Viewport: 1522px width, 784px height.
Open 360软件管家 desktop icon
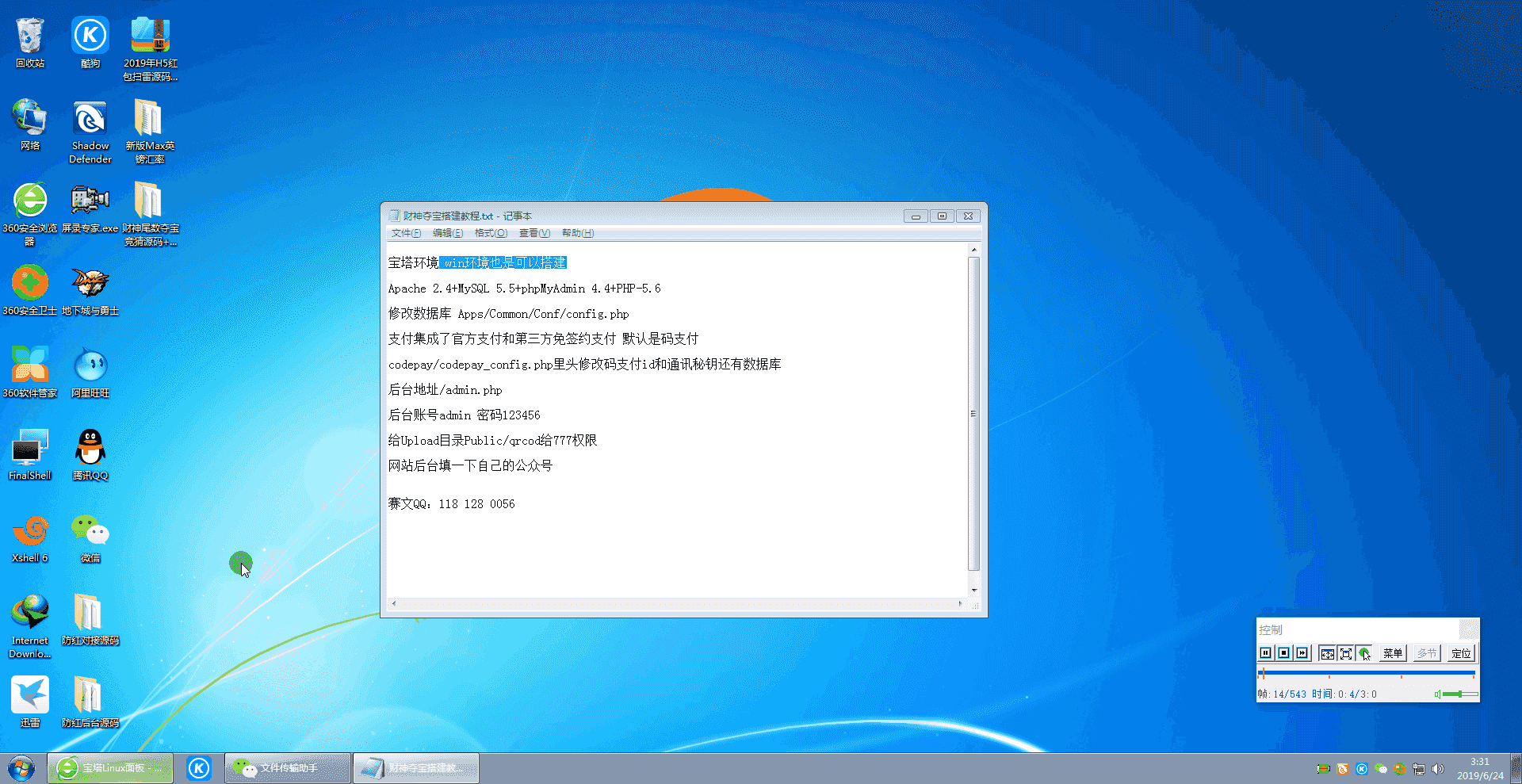click(30, 372)
